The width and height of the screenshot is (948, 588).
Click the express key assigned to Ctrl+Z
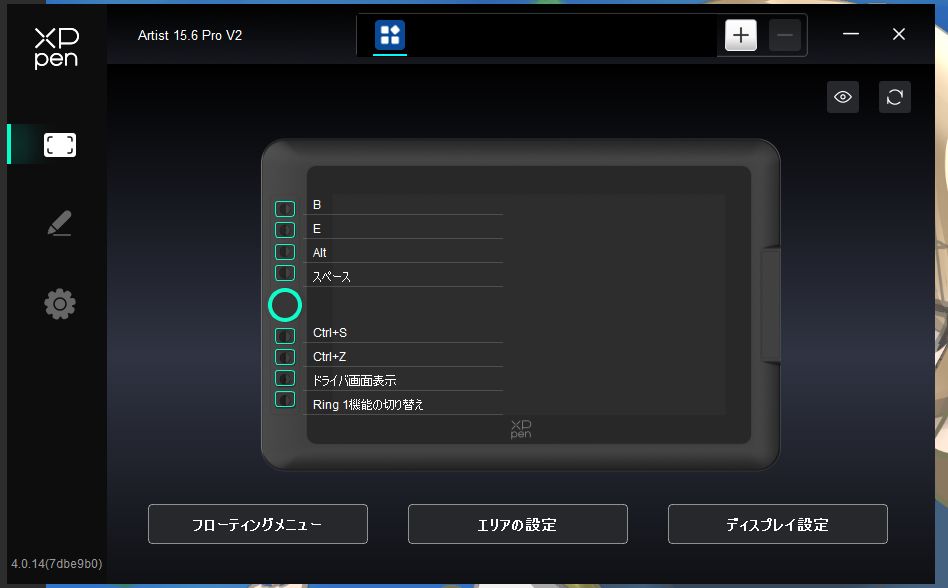point(285,357)
